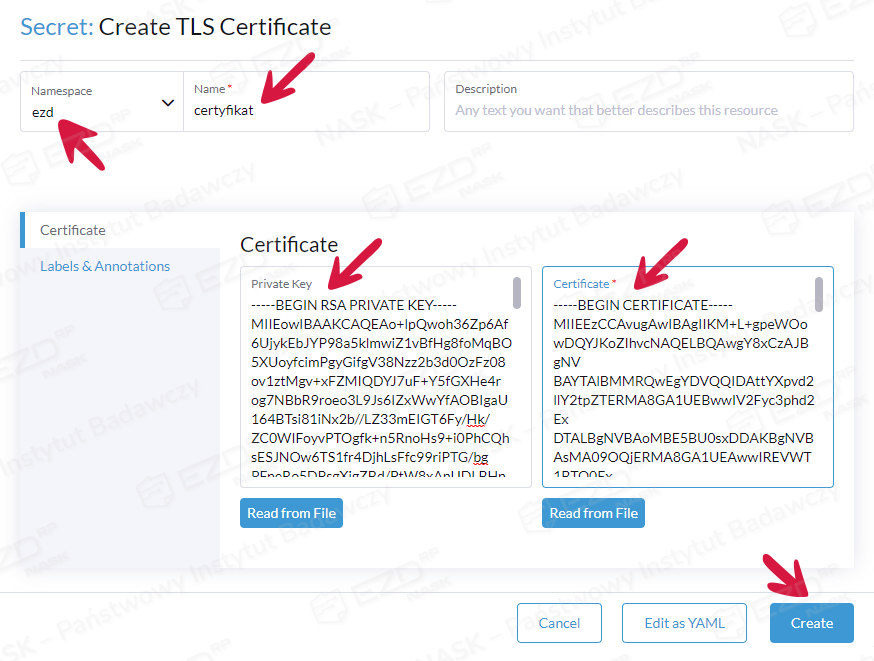874x661 pixels.
Task: Open the Labels & Annotations tab
Action: click(105, 266)
